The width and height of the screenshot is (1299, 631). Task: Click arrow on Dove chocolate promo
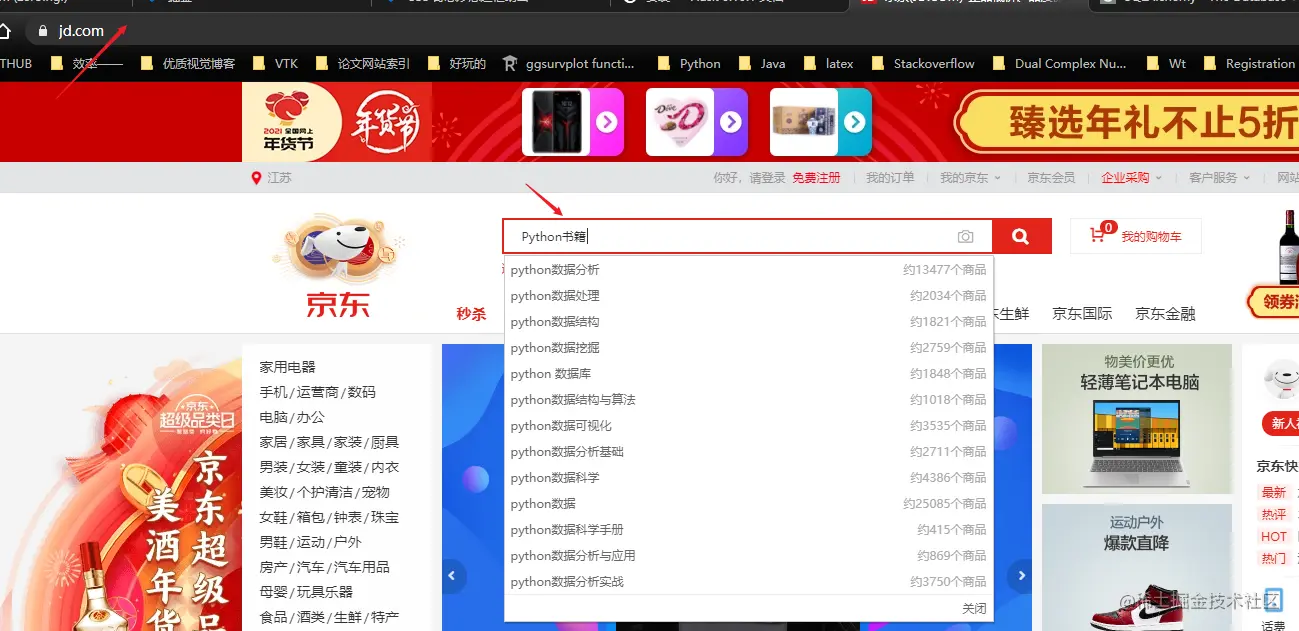[731, 122]
